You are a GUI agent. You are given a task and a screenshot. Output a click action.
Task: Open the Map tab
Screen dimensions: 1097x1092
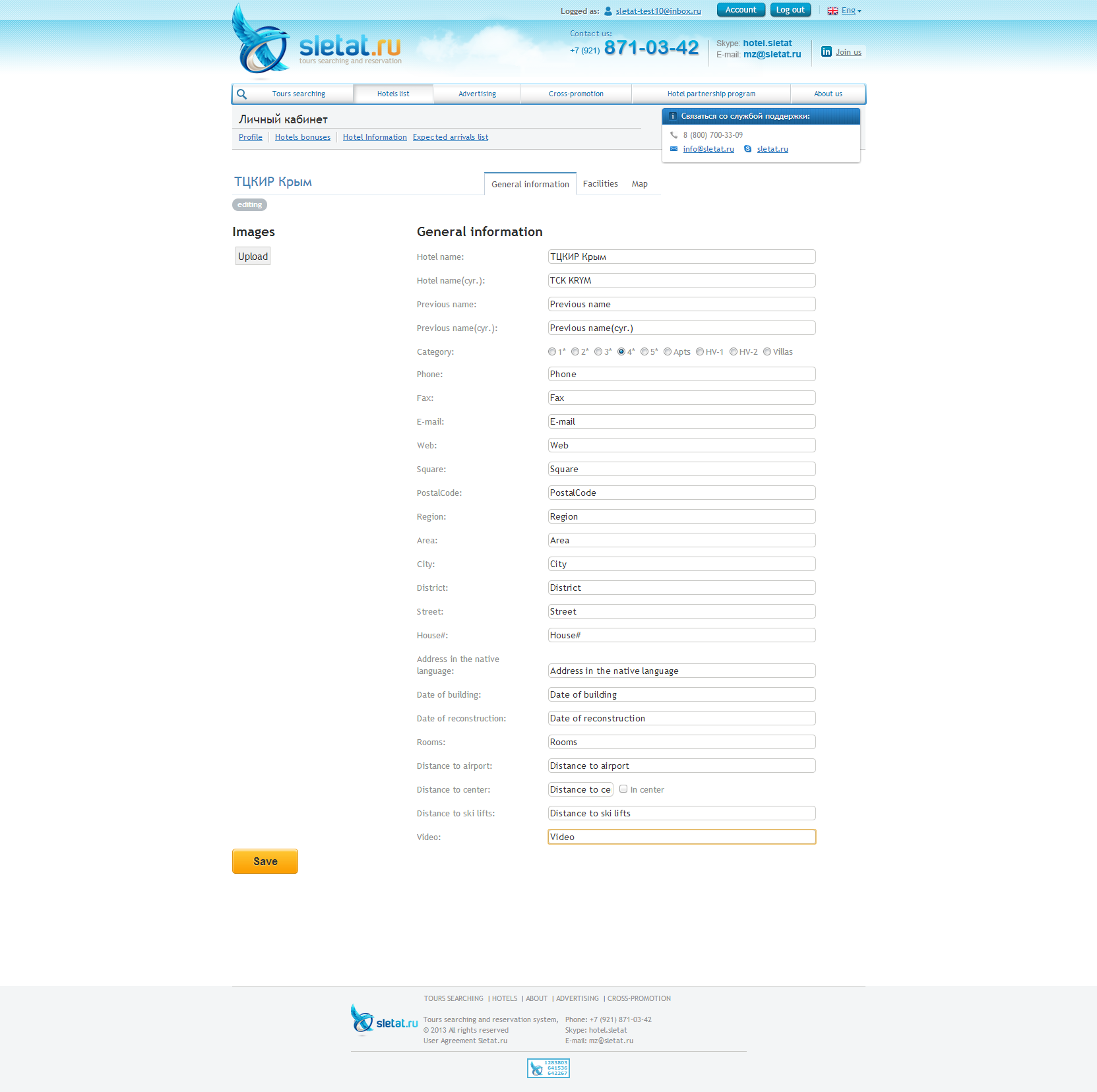(x=639, y=184)
